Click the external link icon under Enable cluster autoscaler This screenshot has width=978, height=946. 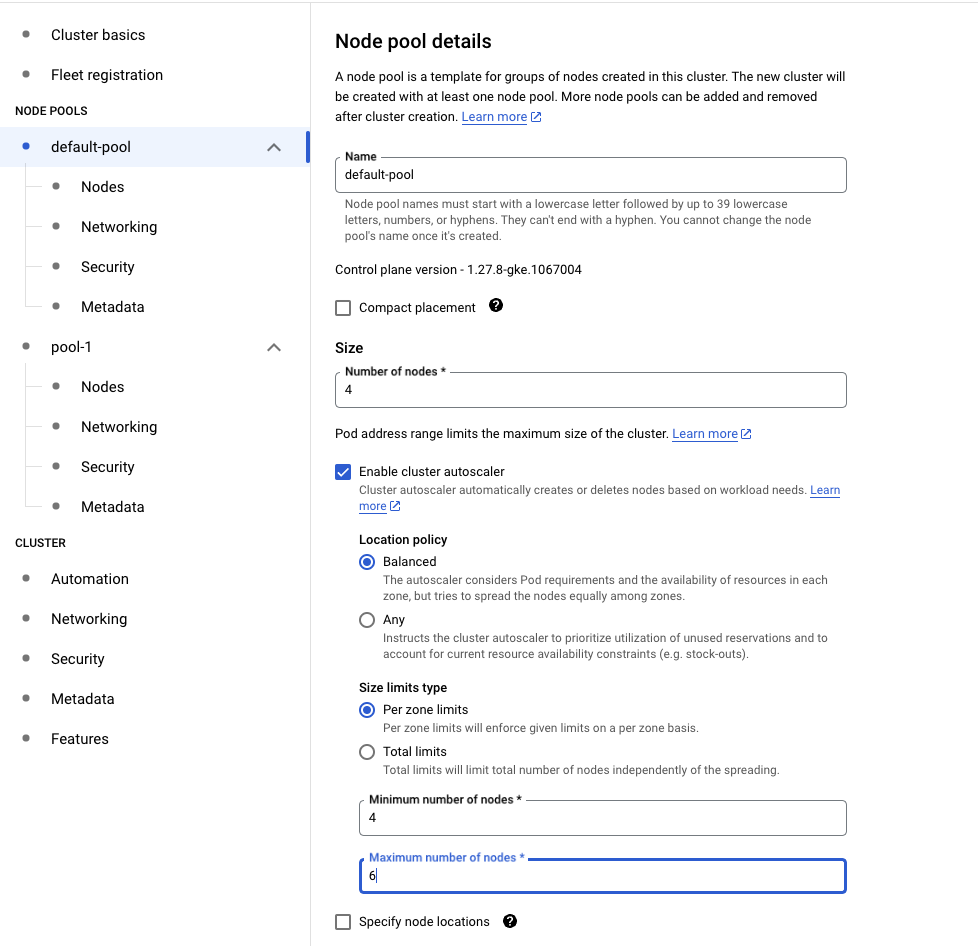395,506
